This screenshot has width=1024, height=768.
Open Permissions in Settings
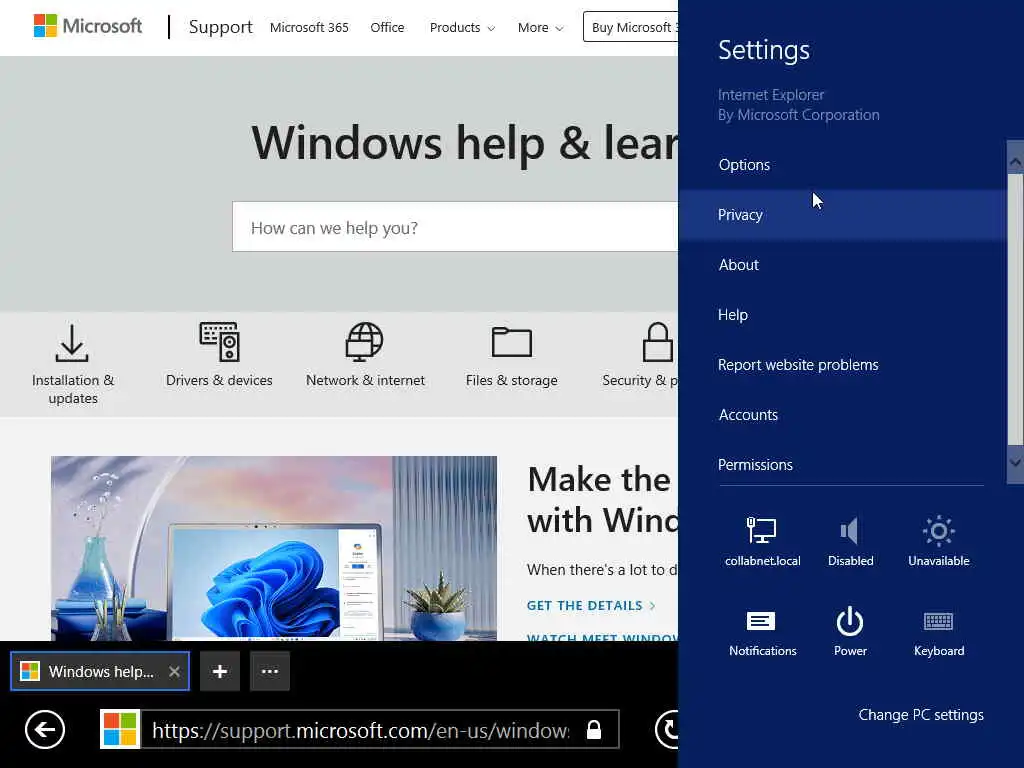click(842, 464)
